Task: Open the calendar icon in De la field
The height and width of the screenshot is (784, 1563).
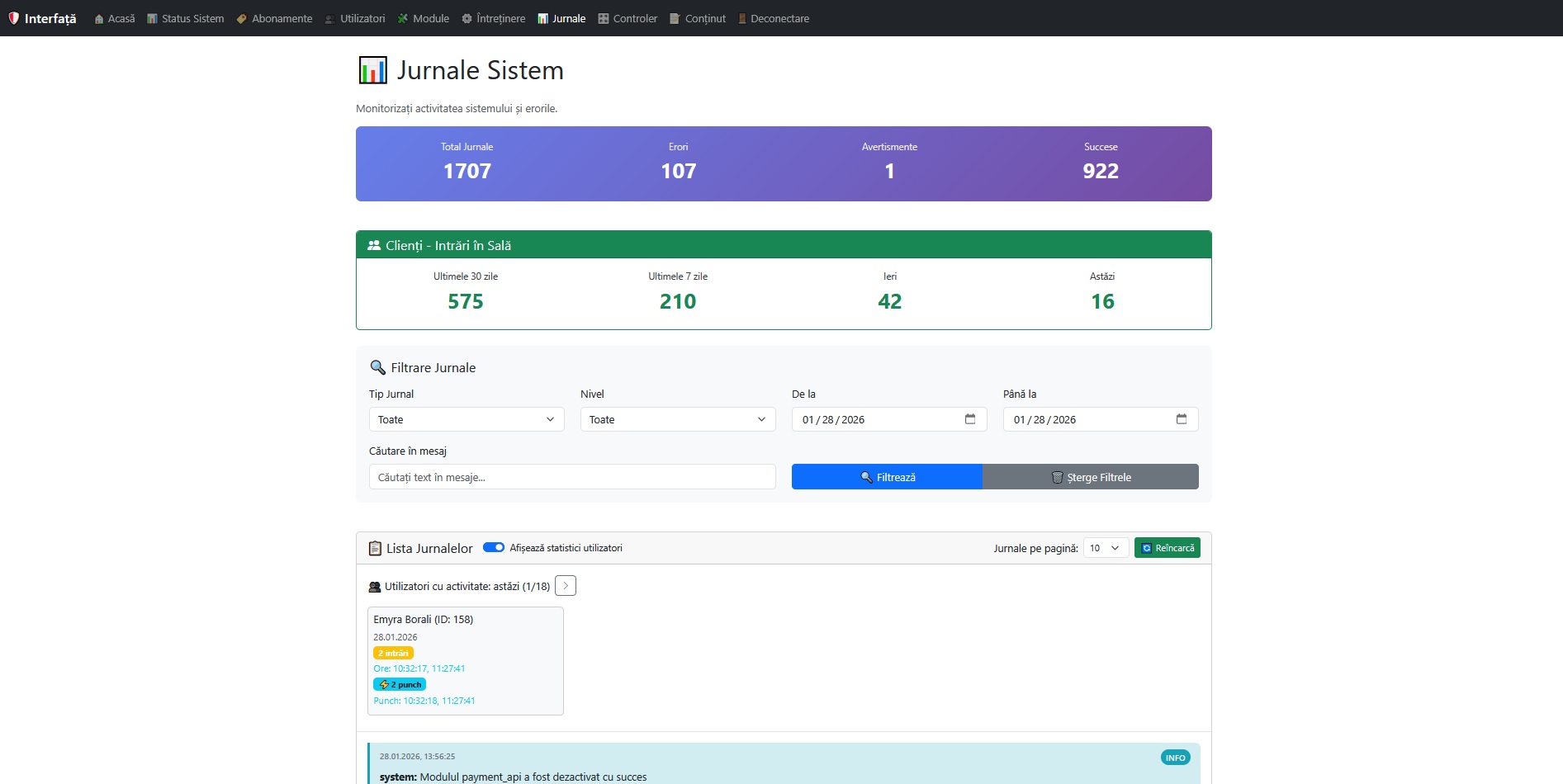Action: pyautogui.click(x=969, y=419)
